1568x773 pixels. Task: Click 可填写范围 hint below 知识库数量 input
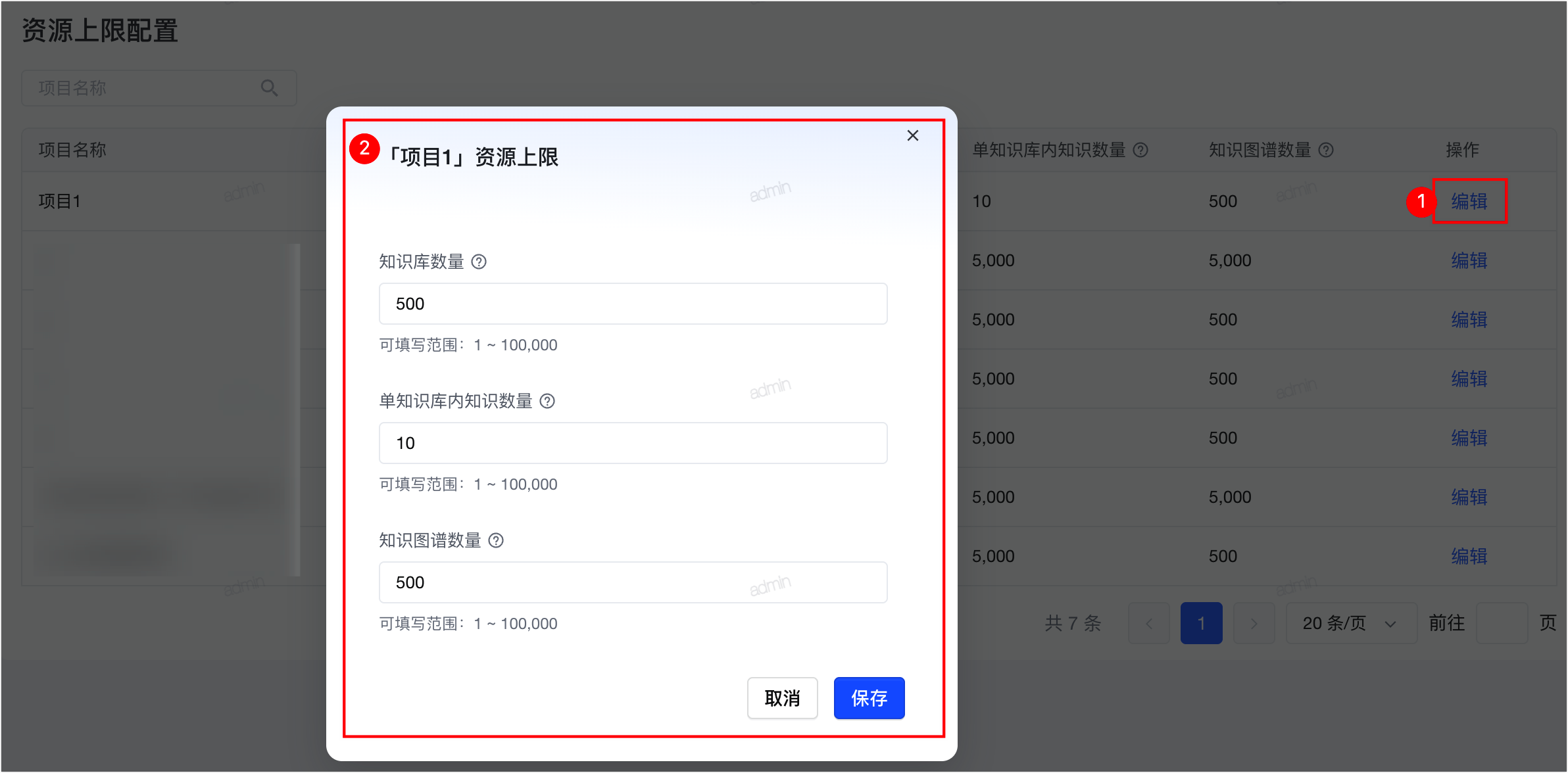(x=468, y=345)
